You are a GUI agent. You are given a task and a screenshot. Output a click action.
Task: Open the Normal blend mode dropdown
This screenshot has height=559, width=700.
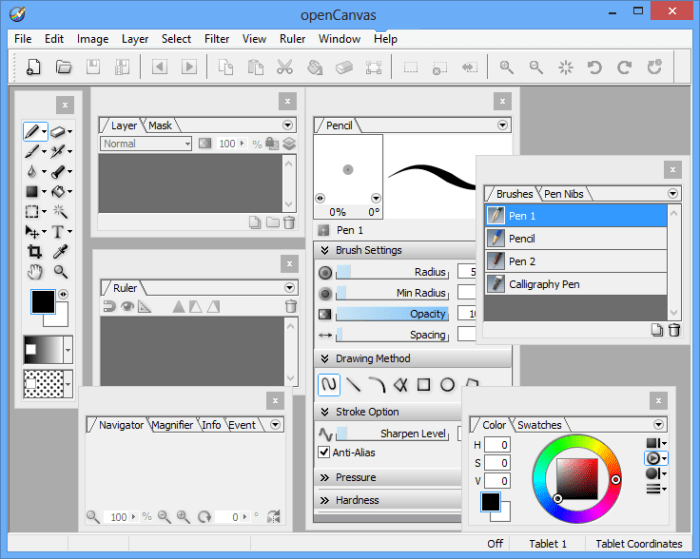point(146,144)
